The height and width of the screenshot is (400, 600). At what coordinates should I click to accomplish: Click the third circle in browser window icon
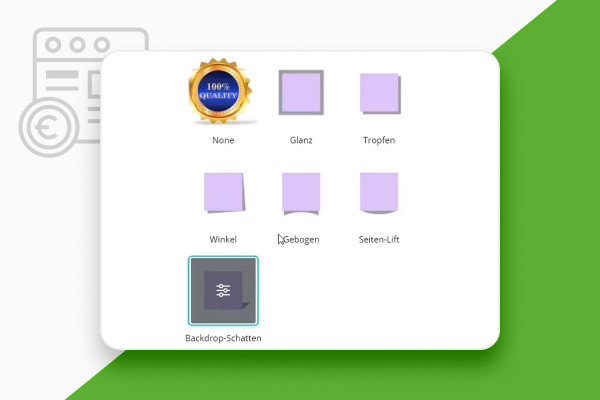click(x=102, y=44)
